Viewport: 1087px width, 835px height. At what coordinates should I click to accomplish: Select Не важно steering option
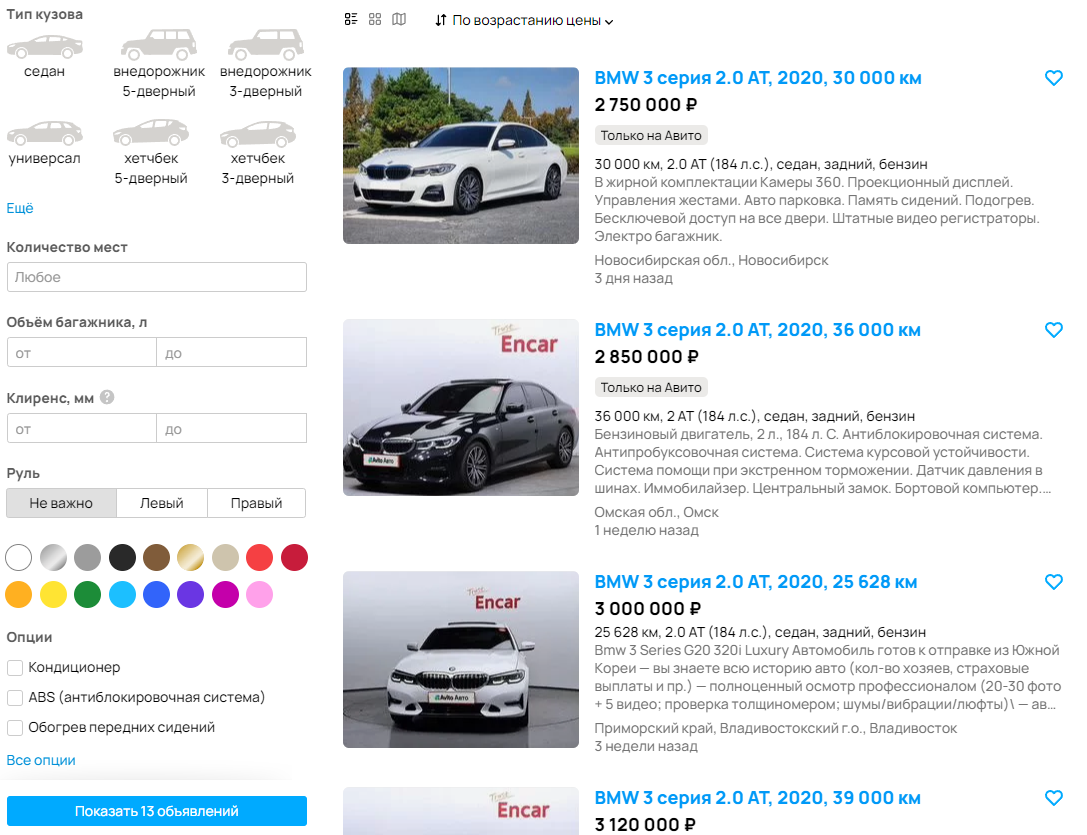pos(61,503)
